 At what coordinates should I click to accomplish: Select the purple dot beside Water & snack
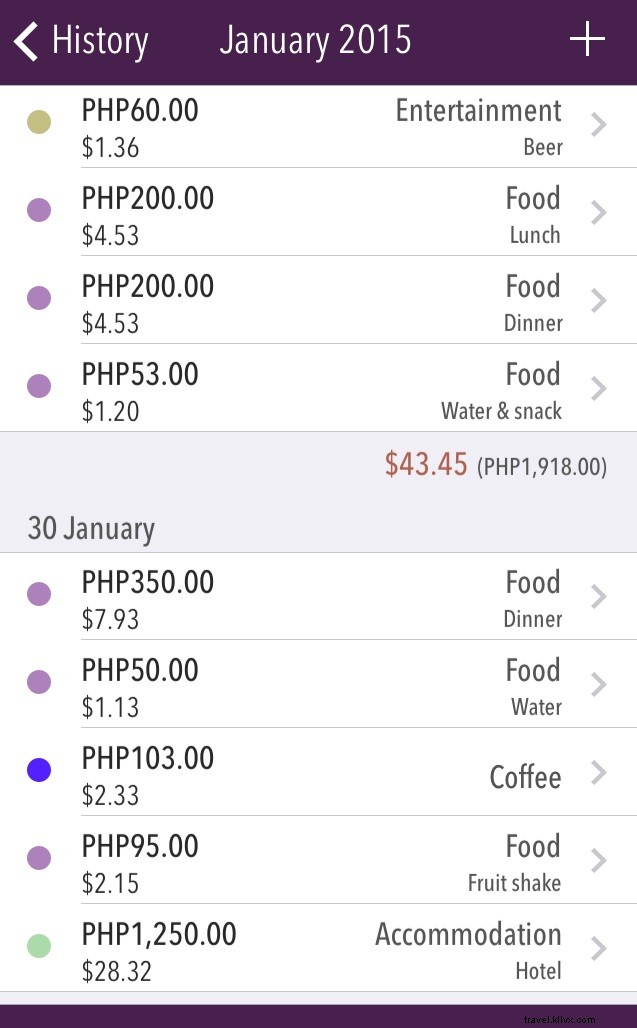tap(39, 386)
